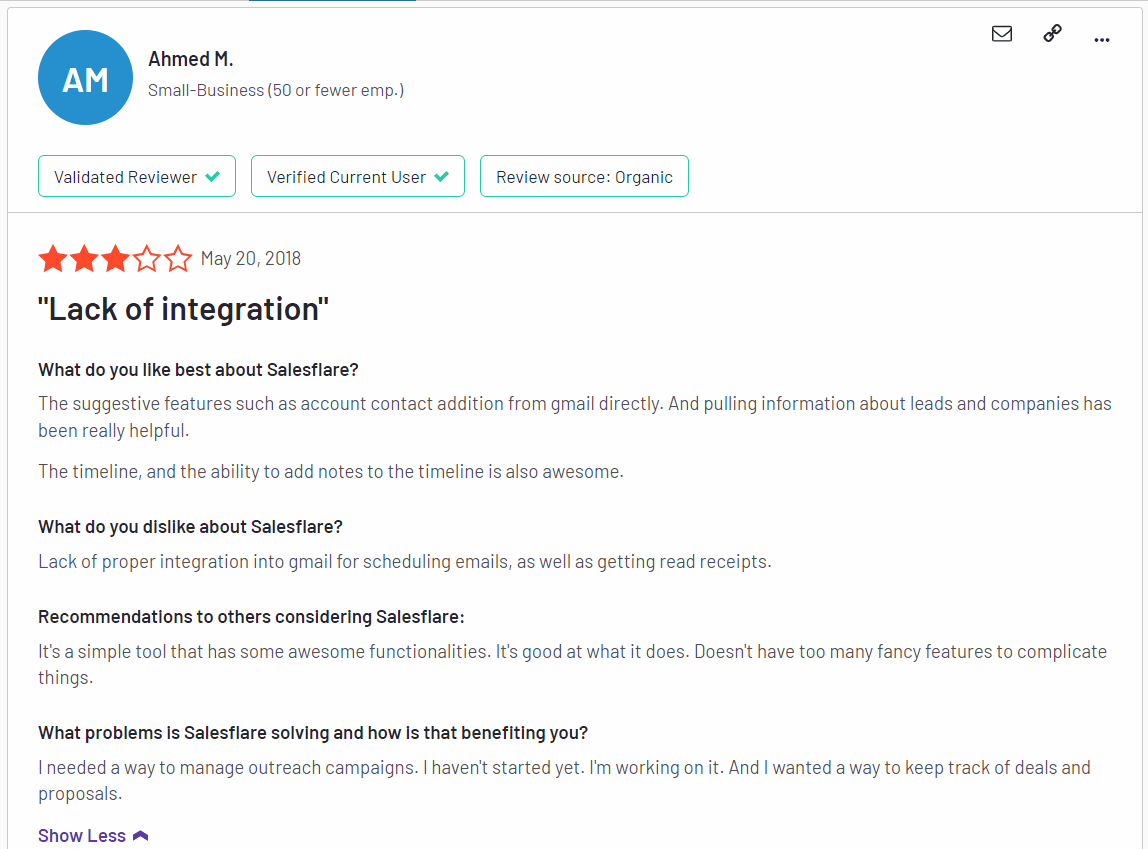Click the green check in Verified Current User
Image resolution: width=1148 pixels, height=849 pixels.
tap(441, 176)
